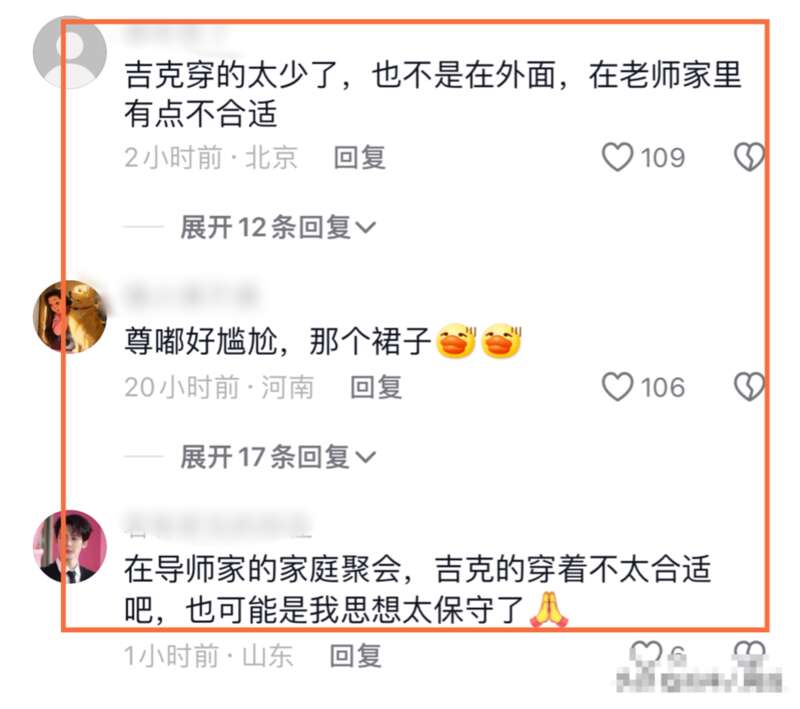Tap broken heart on the Henan comment
This screenshot has width=800, height=709.
coord(749,387)
